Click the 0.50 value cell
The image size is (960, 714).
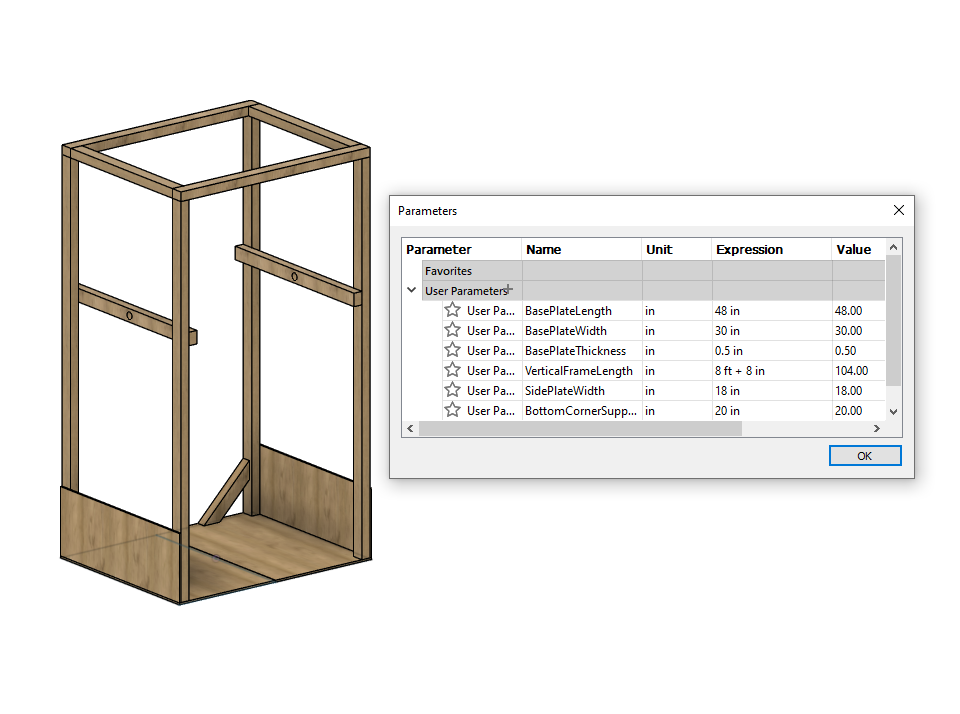click(858, 351)
